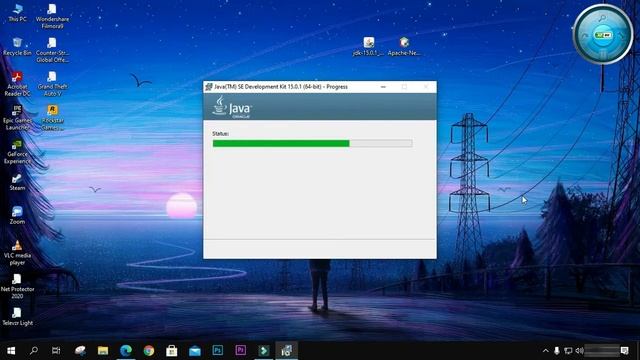
Task: Open Microsoft Store from the taskbar
Action: 171,351
